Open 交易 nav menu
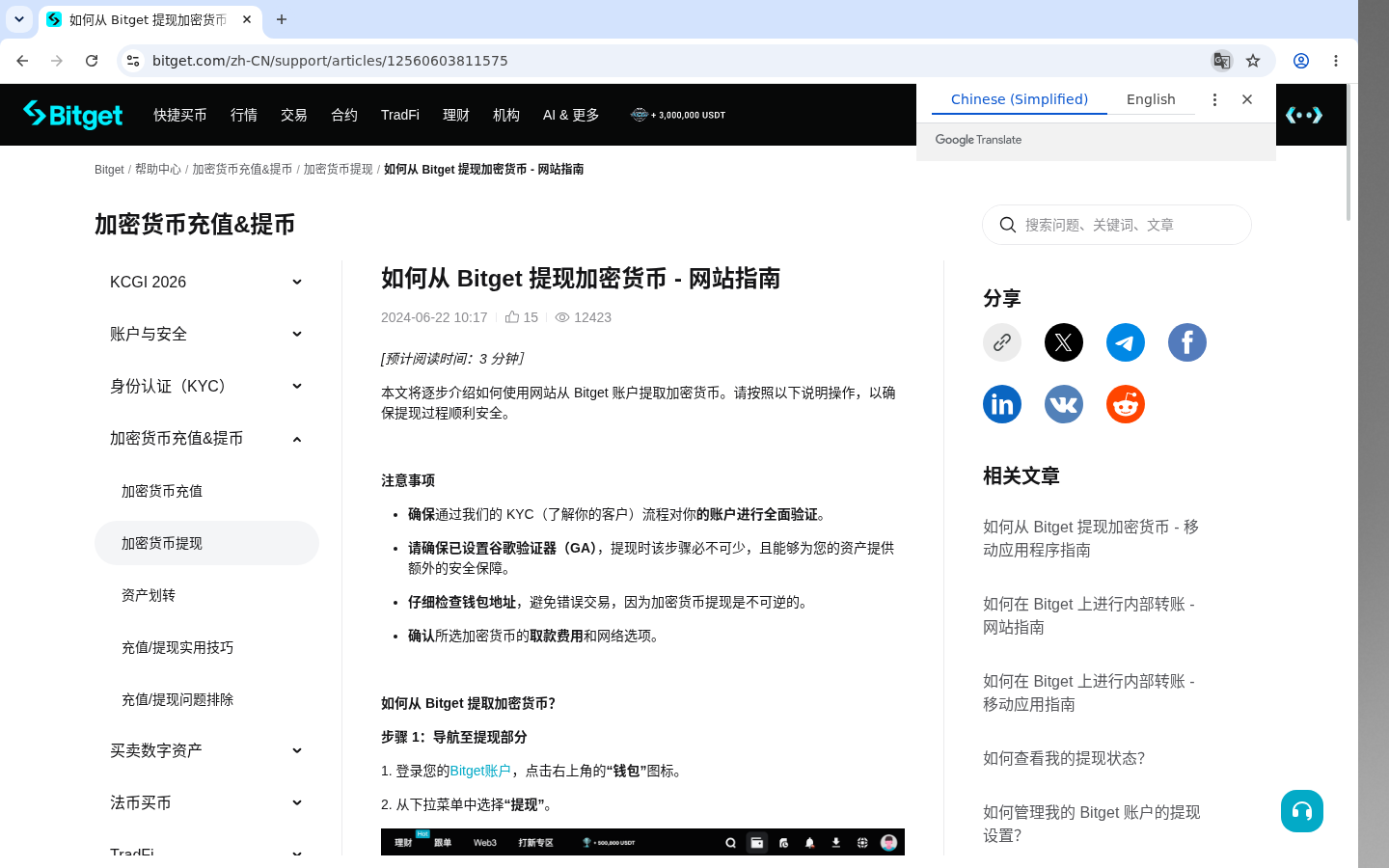The image size is (1389, 868). pyautogui.click(x=294, y=115)
